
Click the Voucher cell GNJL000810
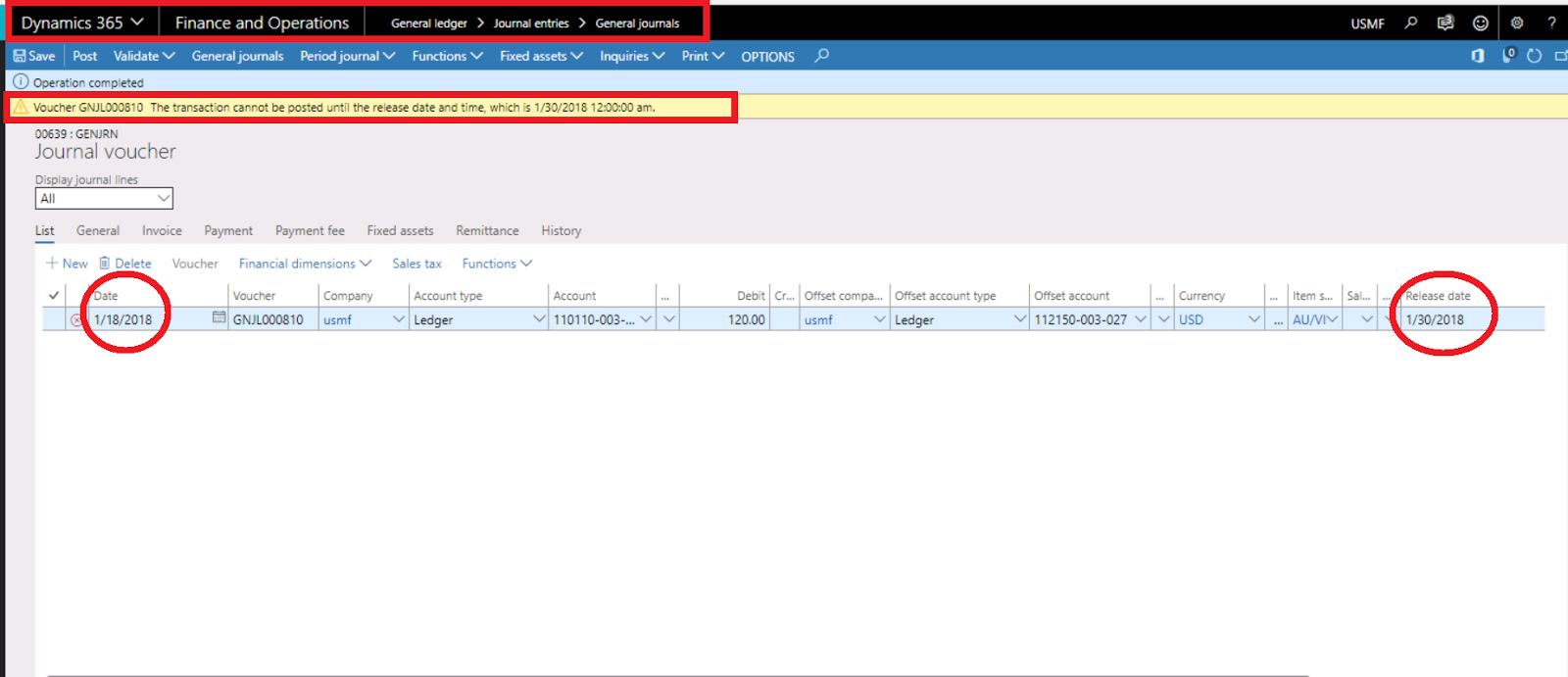[x=273, y=319]
